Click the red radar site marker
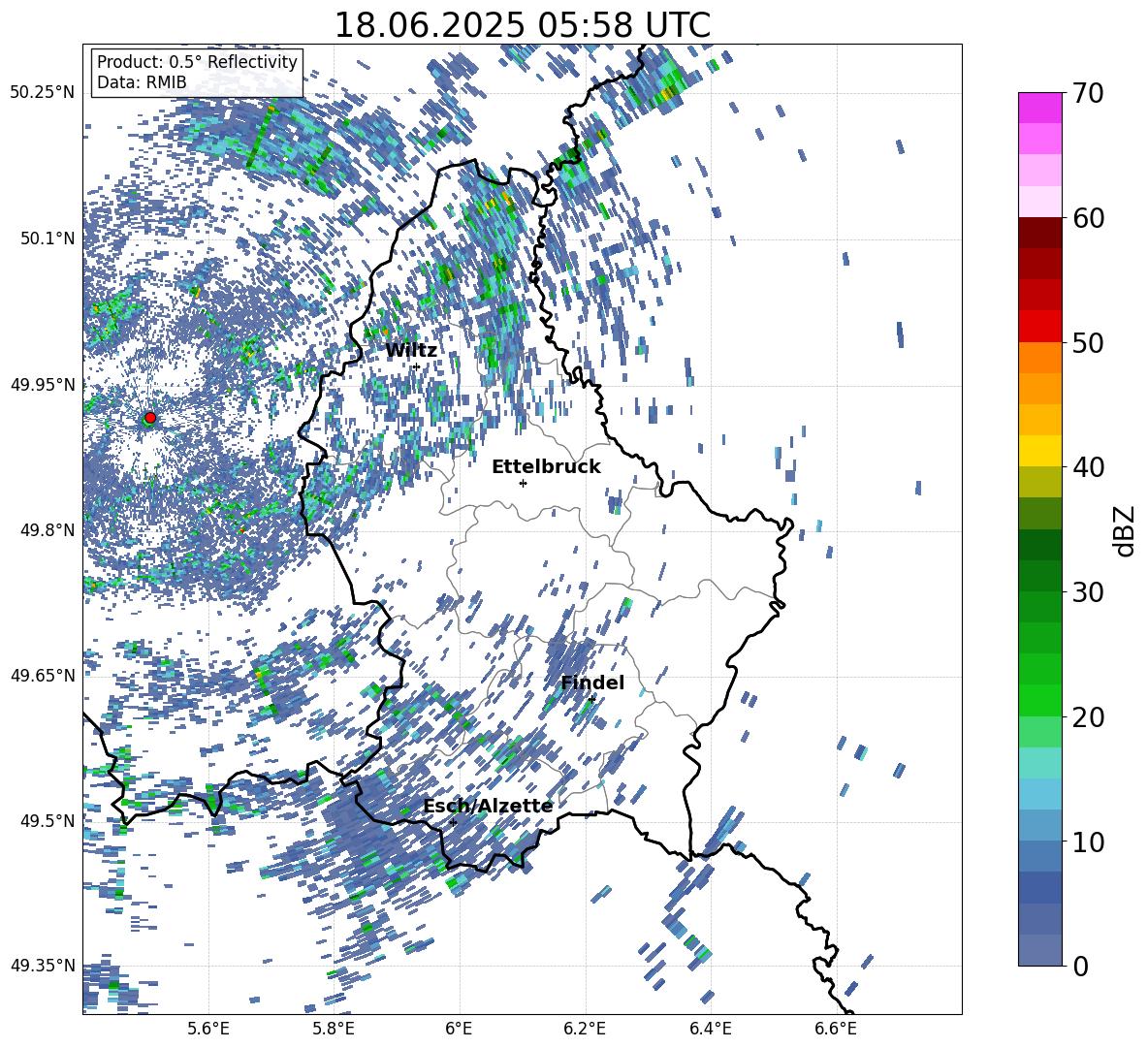1148x1048 pixels. pyautogui.click(x=150, y=418)
